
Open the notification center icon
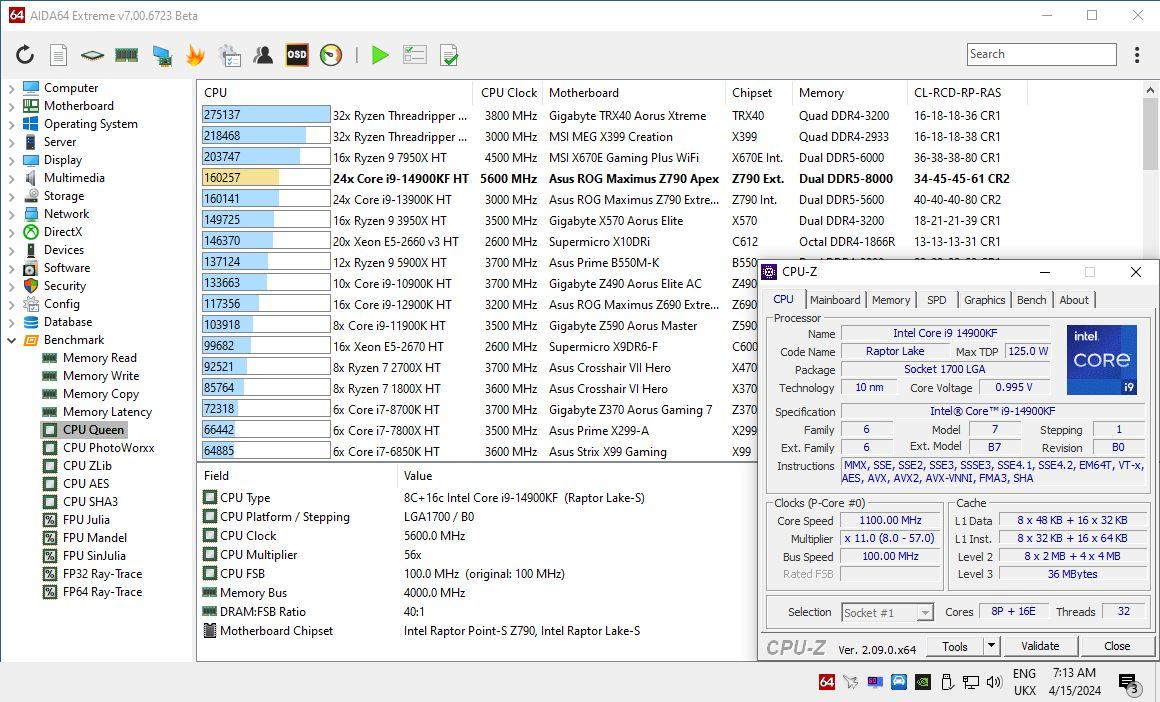coord(1129,683)
